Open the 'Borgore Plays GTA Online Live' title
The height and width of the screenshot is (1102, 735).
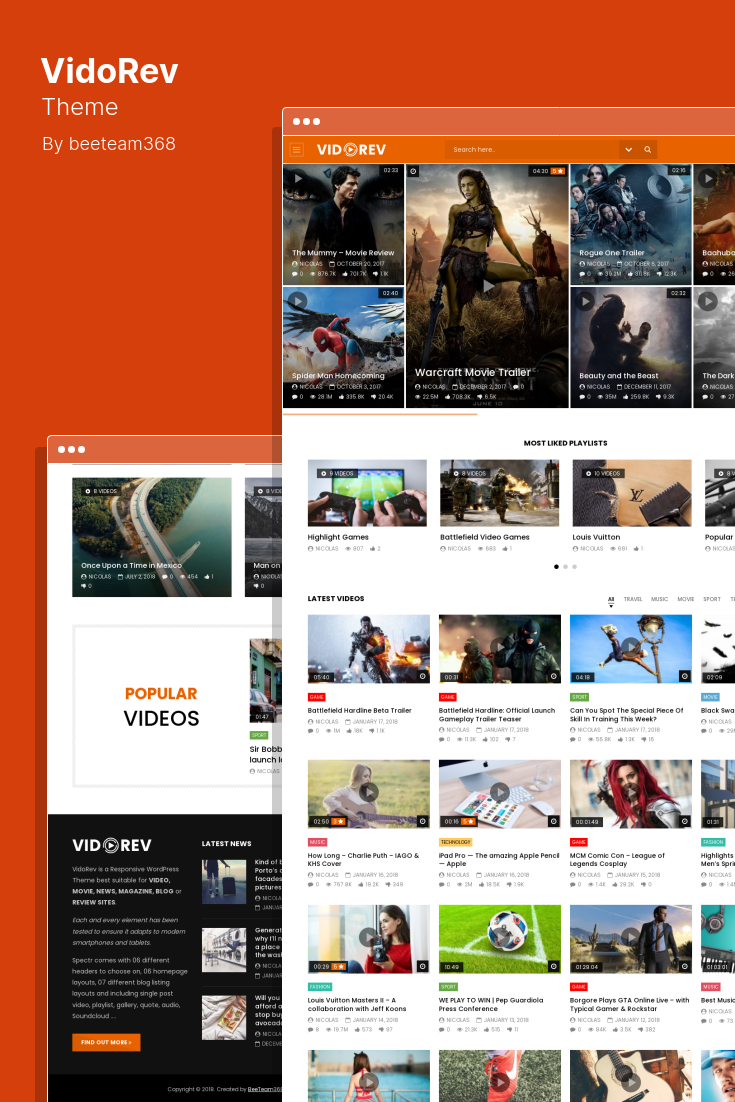pos(630,1004)
